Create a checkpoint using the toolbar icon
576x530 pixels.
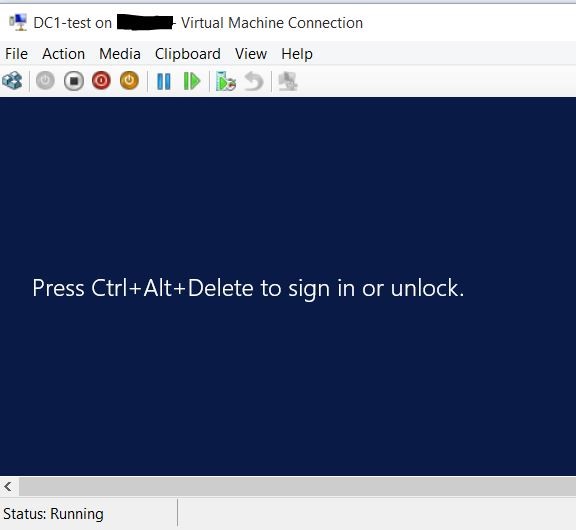[226, 81]
